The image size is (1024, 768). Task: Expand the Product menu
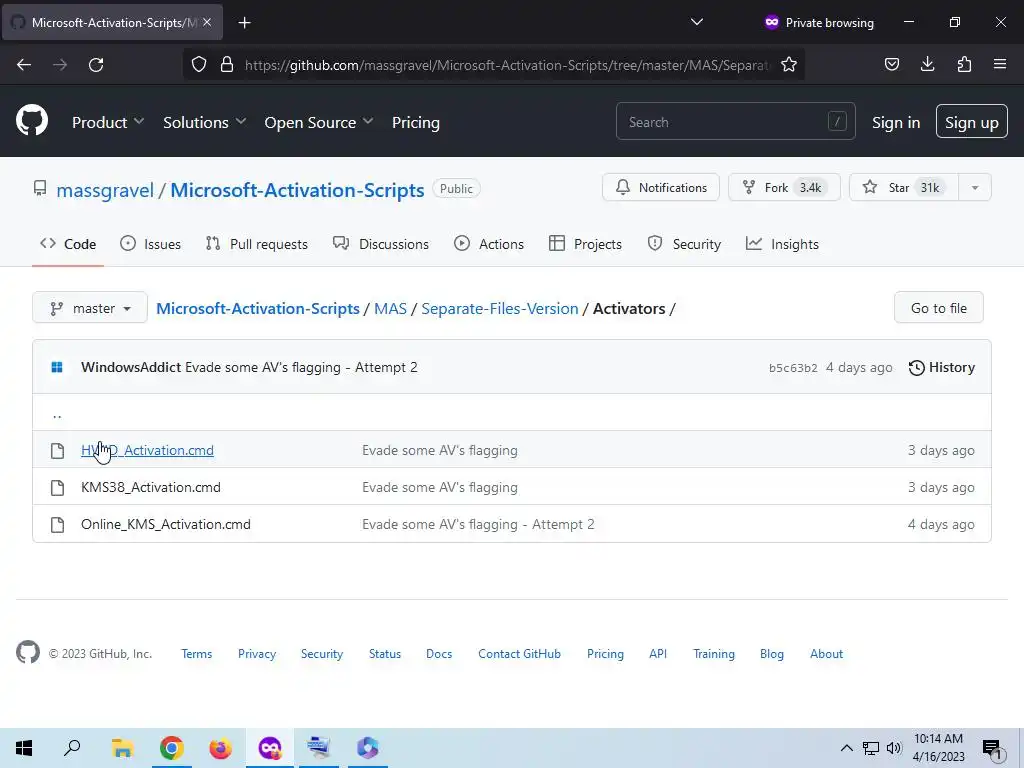(x=108, y=122)
